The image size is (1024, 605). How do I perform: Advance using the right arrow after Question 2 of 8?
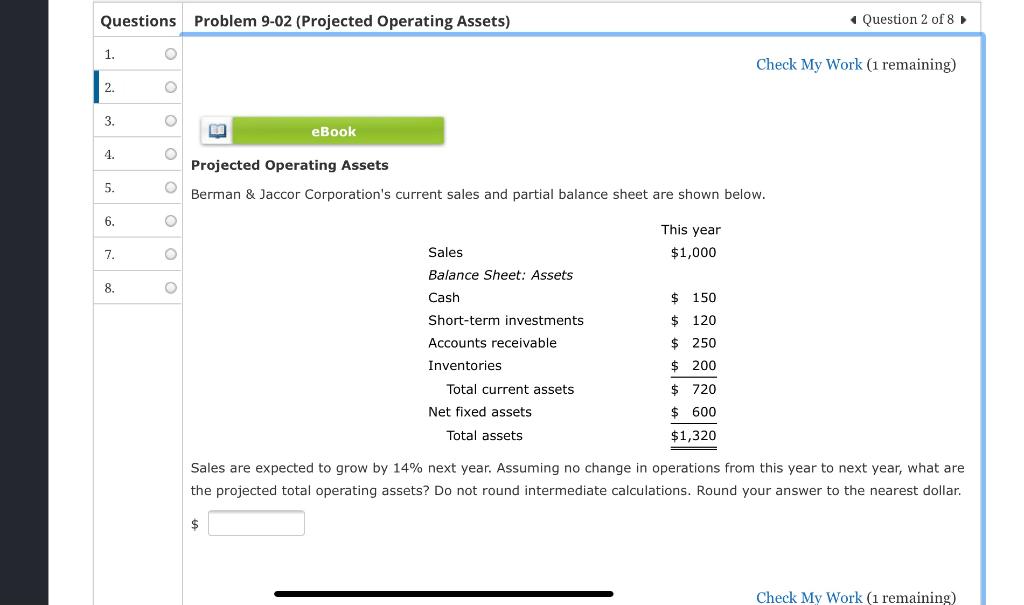pos(963,19)
